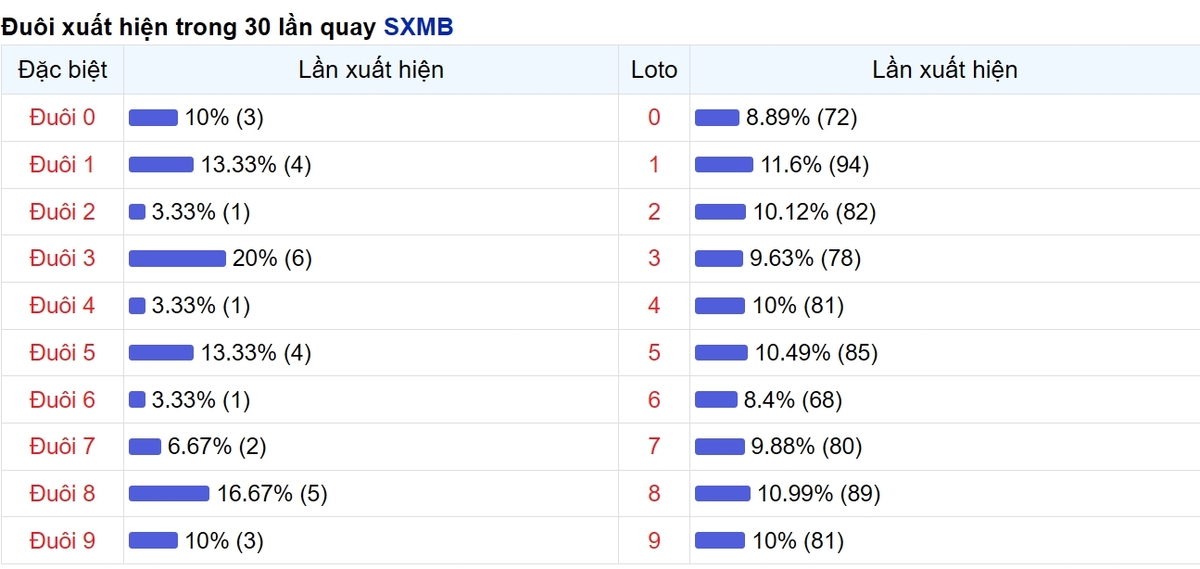Click the 8.89% (72) value text
This screenshot has width=1200, height=569.
[x=802, y=118]
